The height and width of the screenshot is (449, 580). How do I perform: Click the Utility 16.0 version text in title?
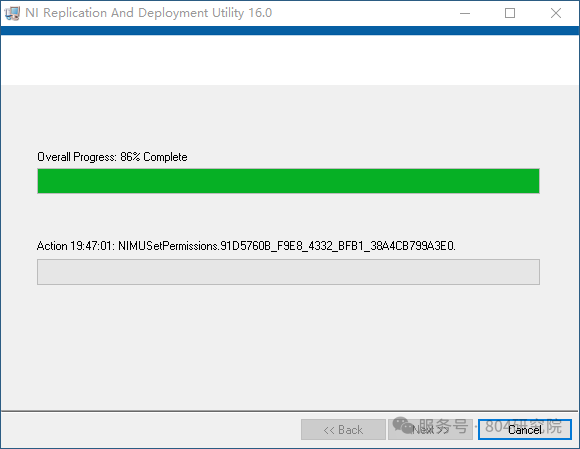point(242,13)
